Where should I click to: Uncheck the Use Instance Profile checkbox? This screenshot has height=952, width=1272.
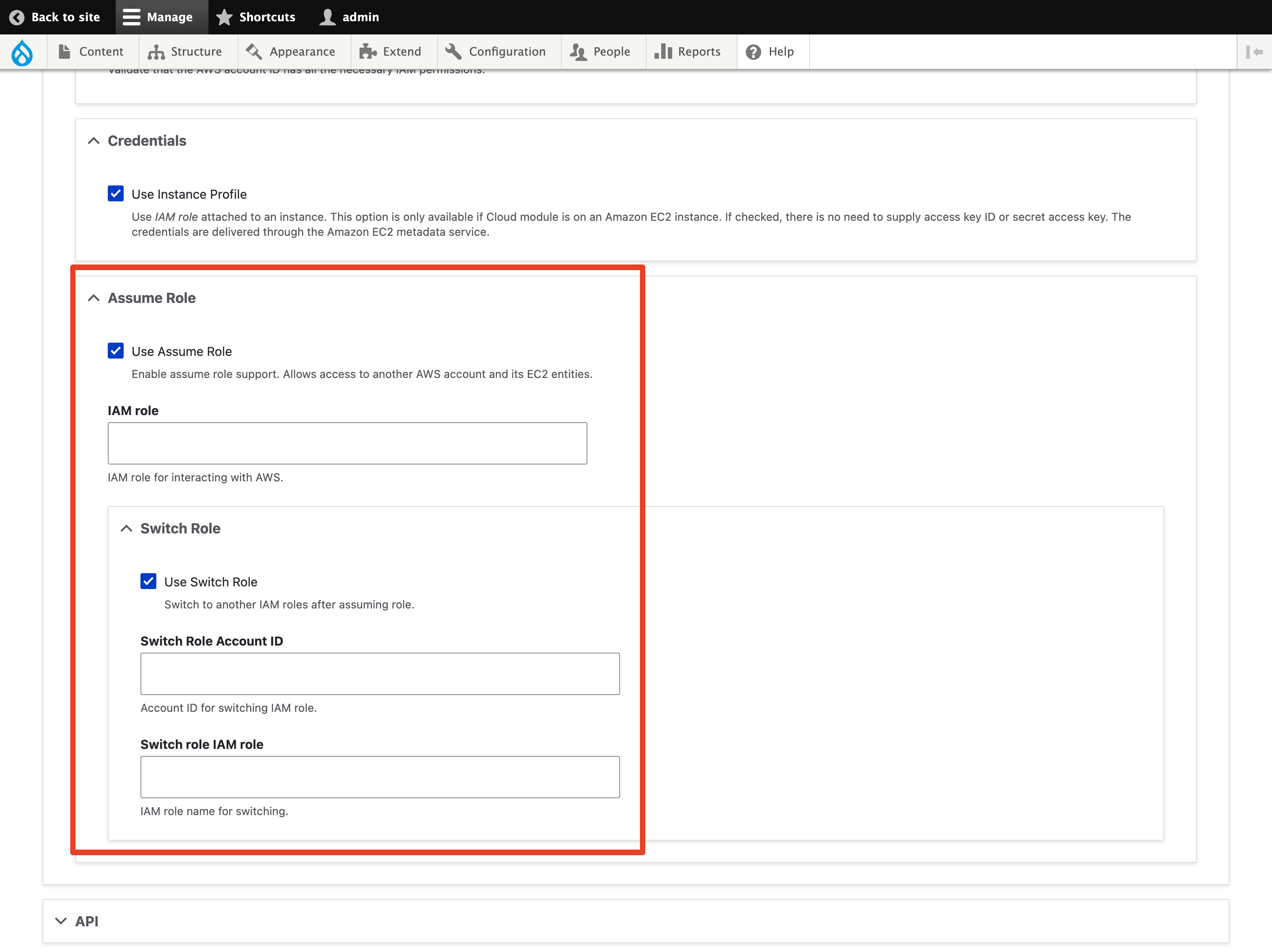116,194
